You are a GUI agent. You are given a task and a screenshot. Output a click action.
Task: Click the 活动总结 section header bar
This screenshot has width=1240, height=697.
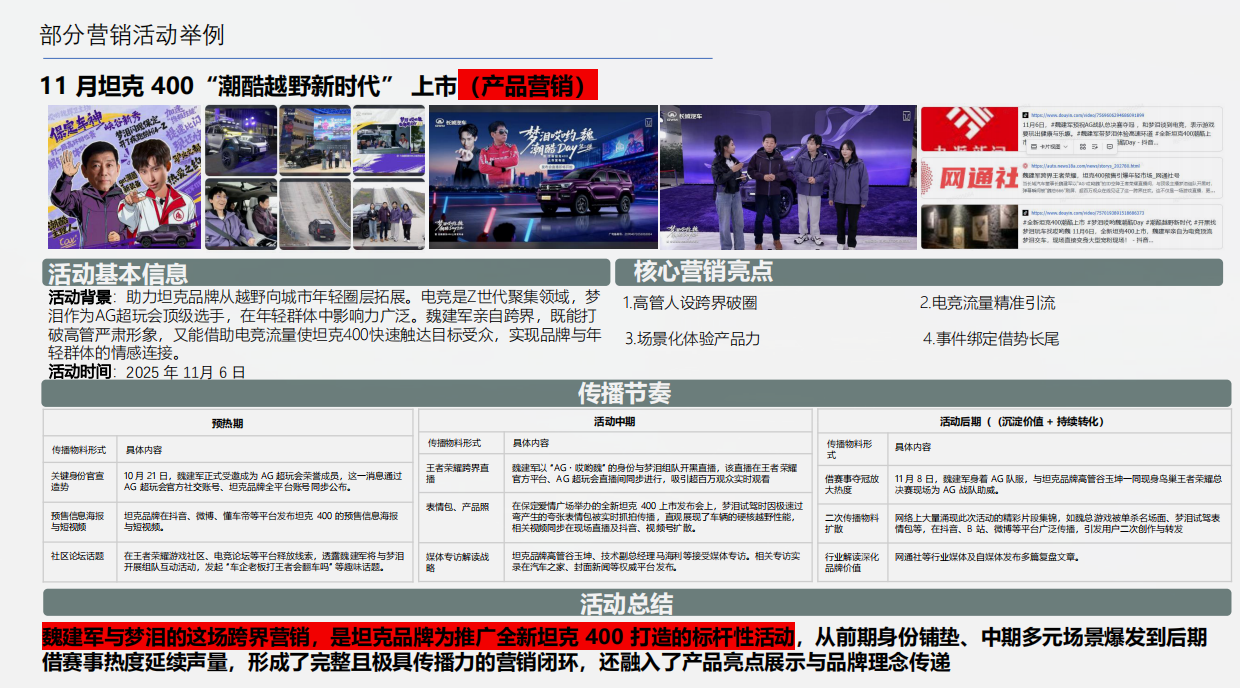pos(636,603)
